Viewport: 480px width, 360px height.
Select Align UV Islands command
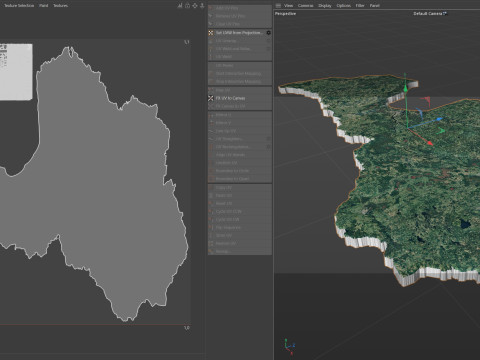(x=240, y=155)
